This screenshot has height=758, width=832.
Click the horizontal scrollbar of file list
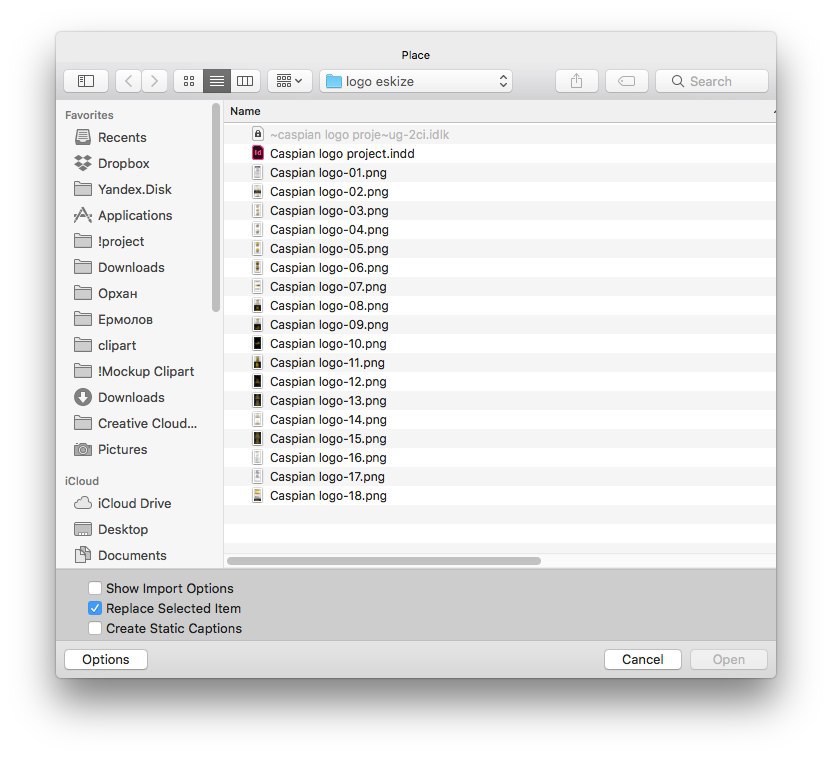point(384,561)
